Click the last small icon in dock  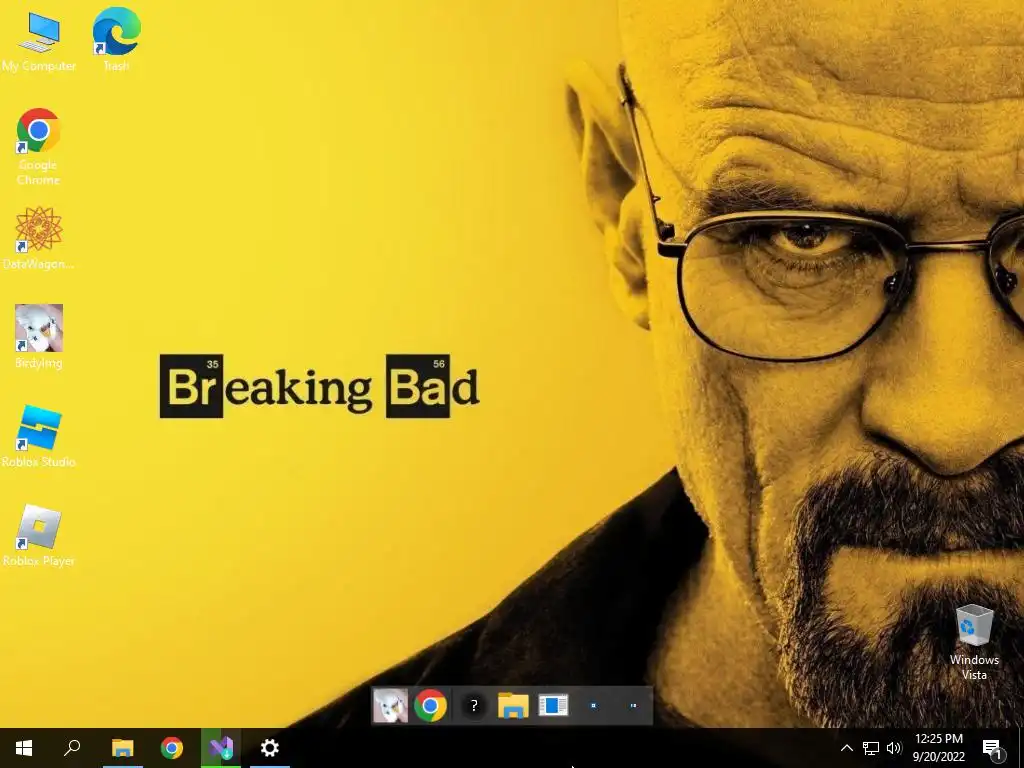pos(633,705)
